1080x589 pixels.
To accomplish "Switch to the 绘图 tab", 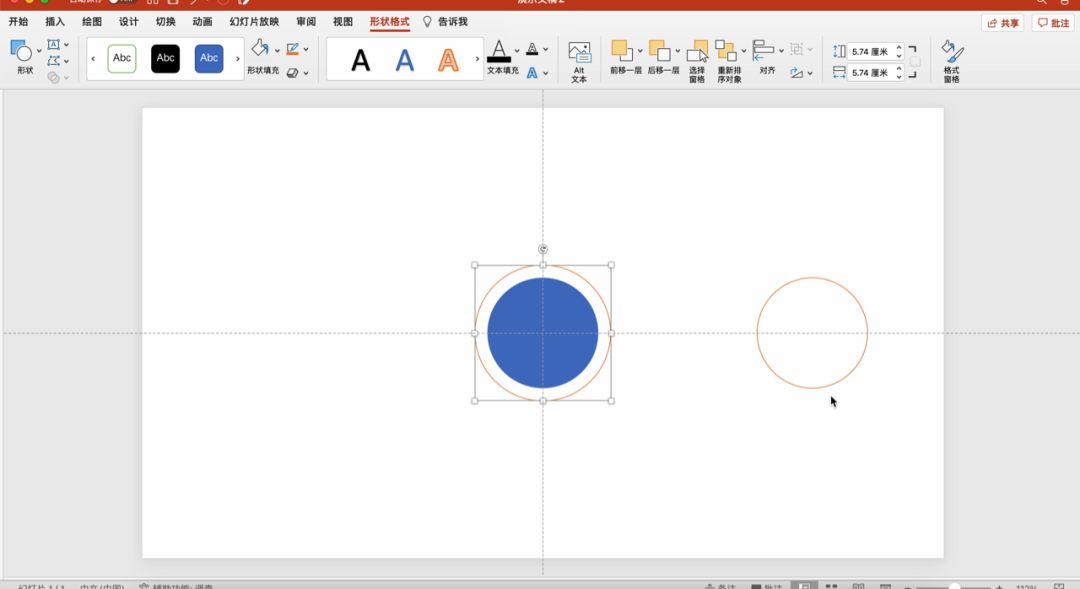I will click(92, 21).
